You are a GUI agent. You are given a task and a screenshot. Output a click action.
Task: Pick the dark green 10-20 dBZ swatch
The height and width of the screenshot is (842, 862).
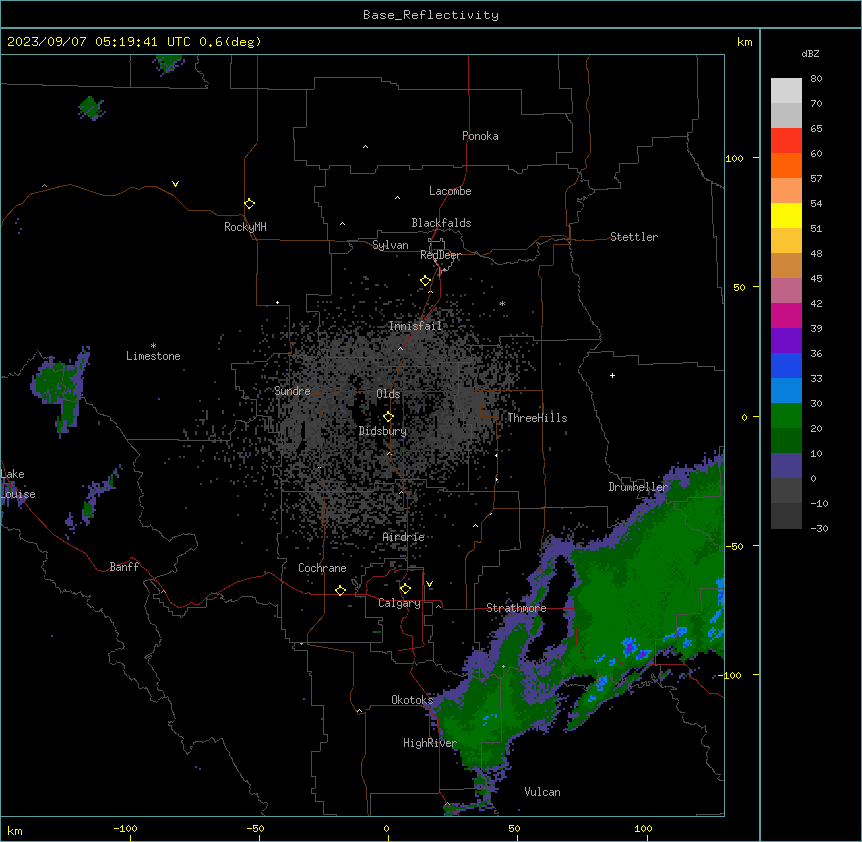(x=786, y=441)
